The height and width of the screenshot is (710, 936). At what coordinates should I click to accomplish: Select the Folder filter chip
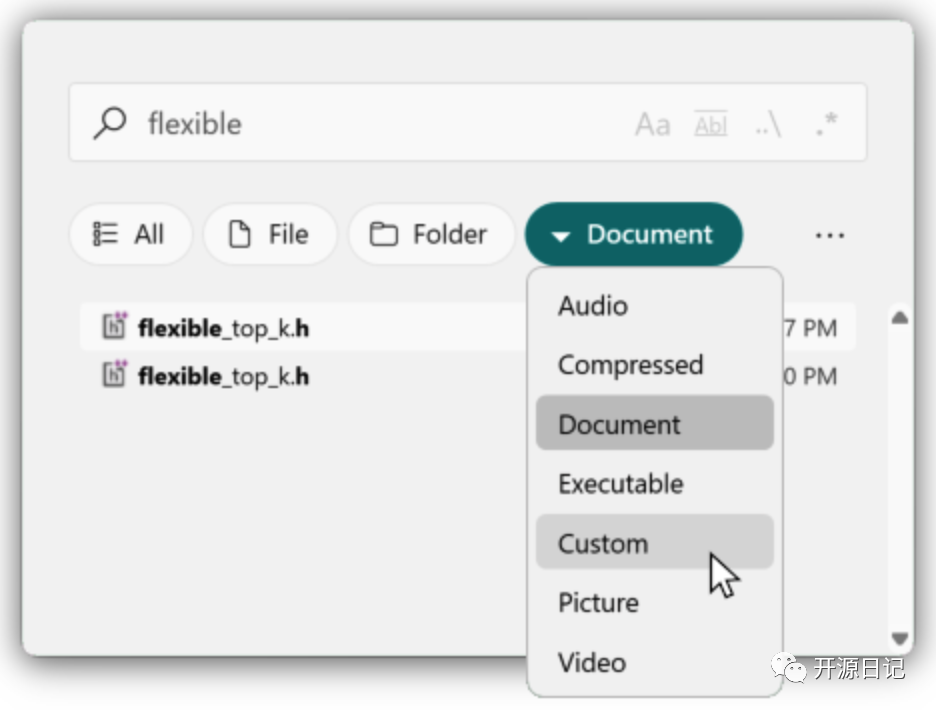point(430,234)
